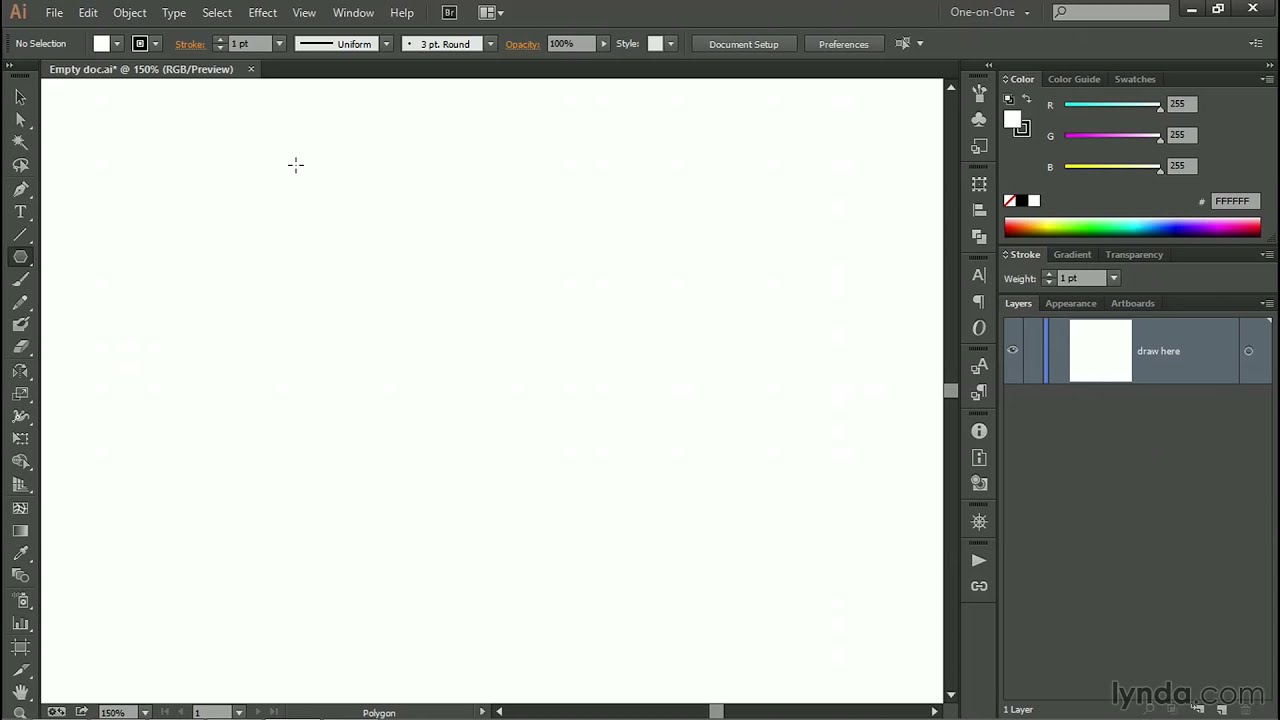The height and width of the screenshot is (720, 1280).
Task: Select the Selection (black arrow) tool
Action: coord(20,97)
